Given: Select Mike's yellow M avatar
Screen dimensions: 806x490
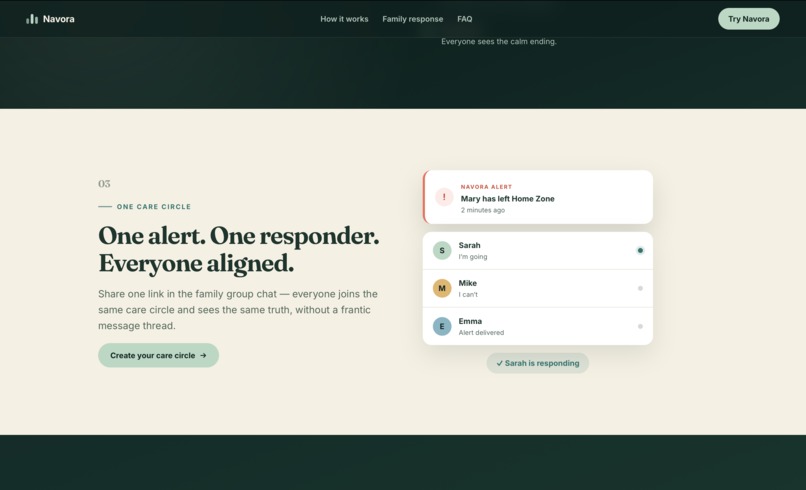Looking at the screenshot, I should click(442, 288).
